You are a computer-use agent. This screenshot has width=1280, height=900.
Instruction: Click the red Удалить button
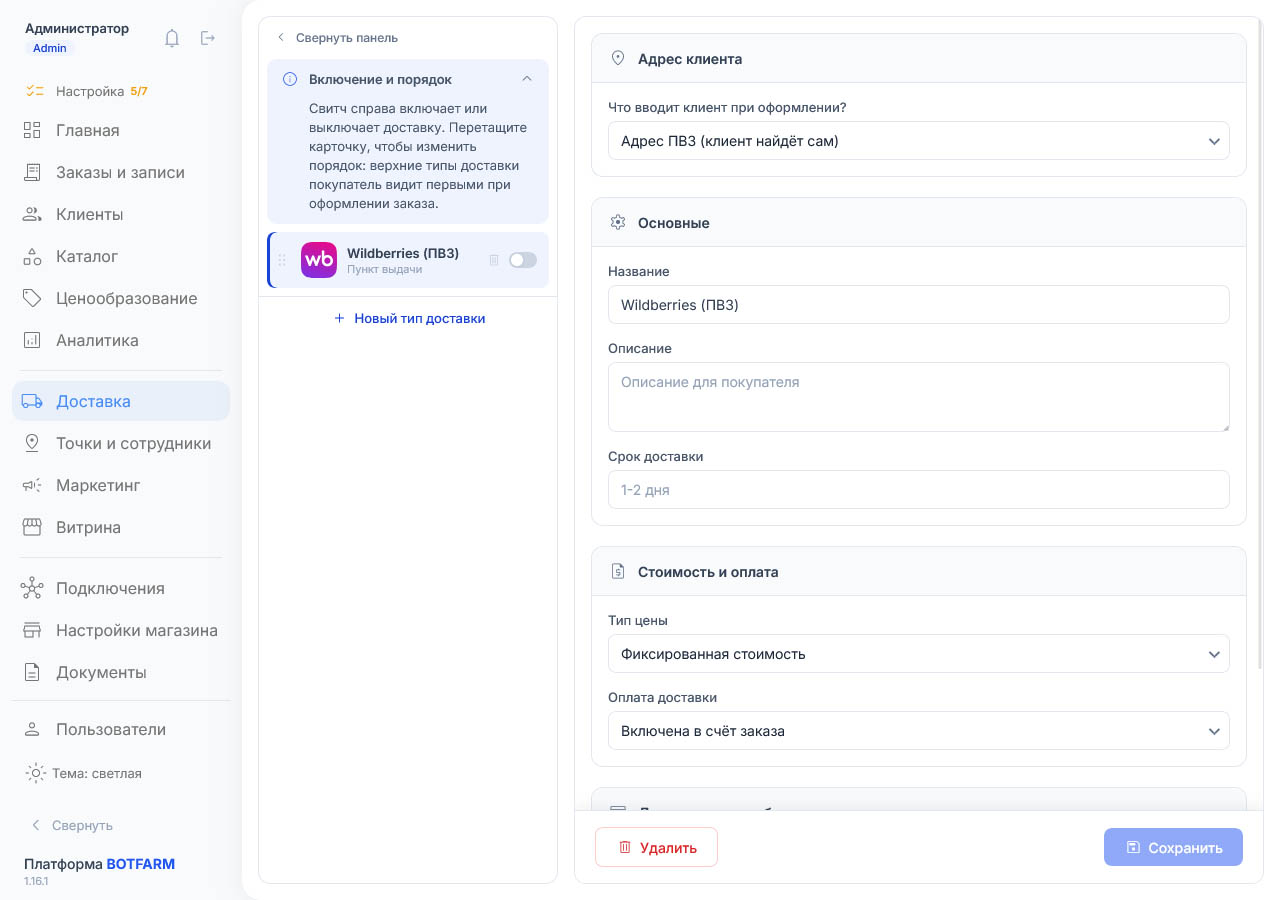coord(656,847)
